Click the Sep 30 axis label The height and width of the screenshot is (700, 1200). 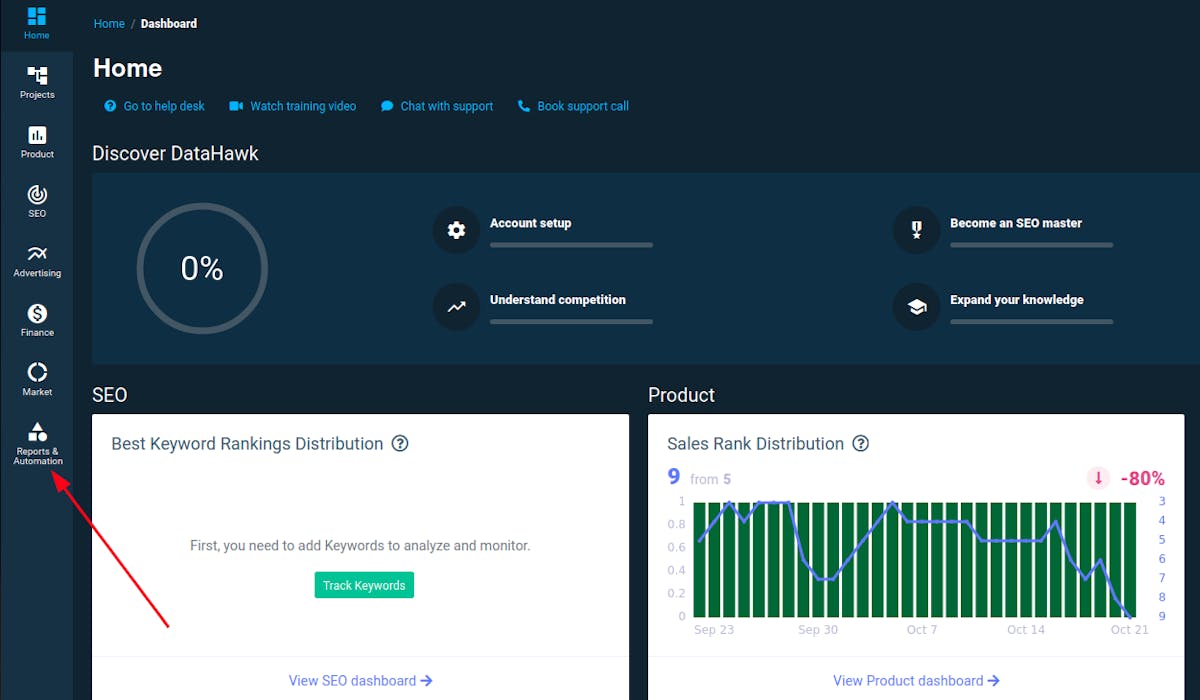[817, 630]
